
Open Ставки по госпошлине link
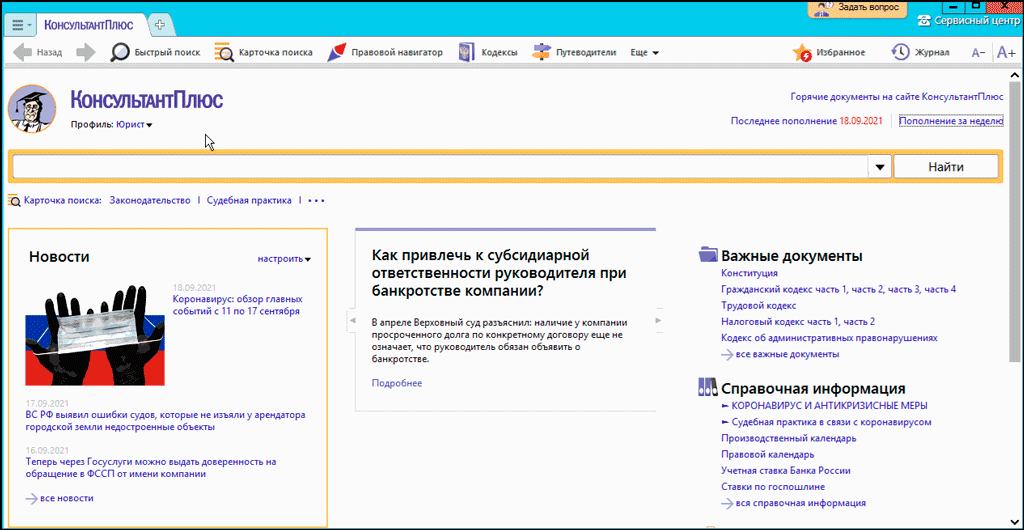point(773,487)
